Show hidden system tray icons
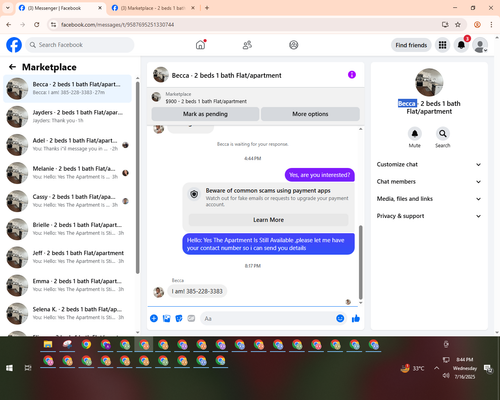This screenshot has height=400, width=500. click(x=436, y=368)
